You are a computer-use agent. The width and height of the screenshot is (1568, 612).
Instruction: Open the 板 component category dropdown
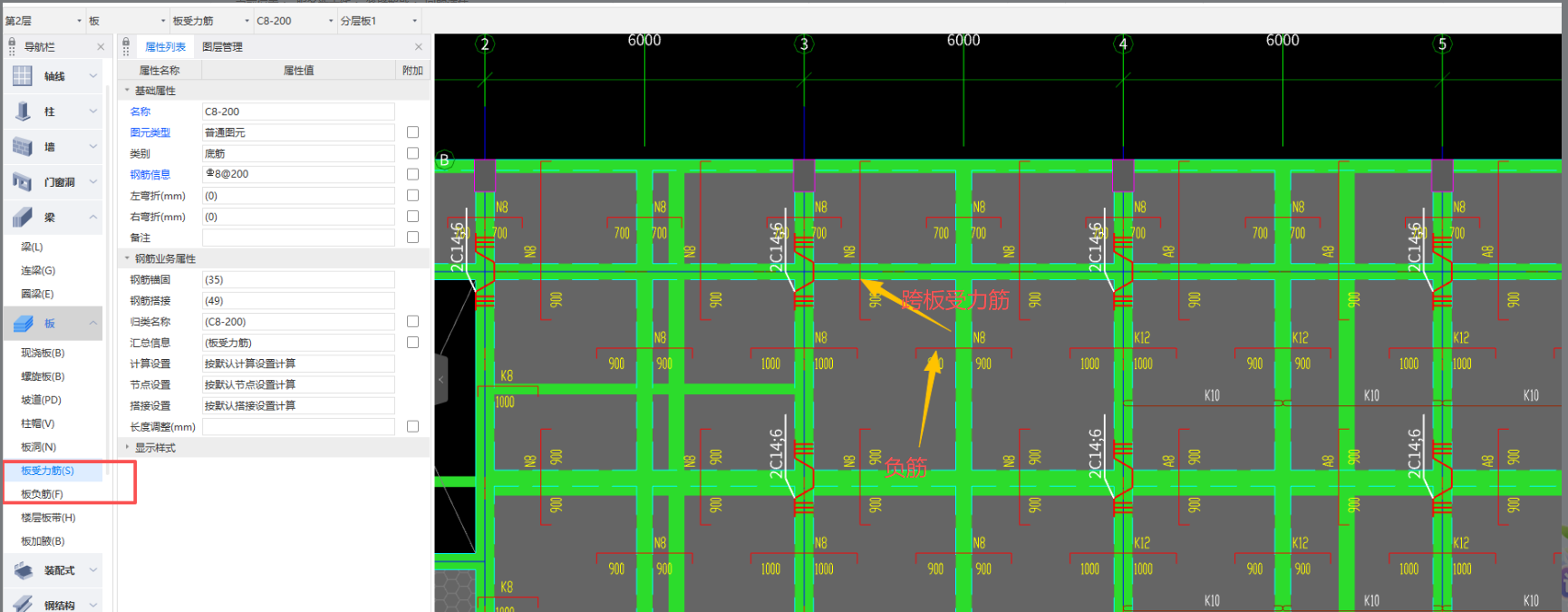pos(163,21)
